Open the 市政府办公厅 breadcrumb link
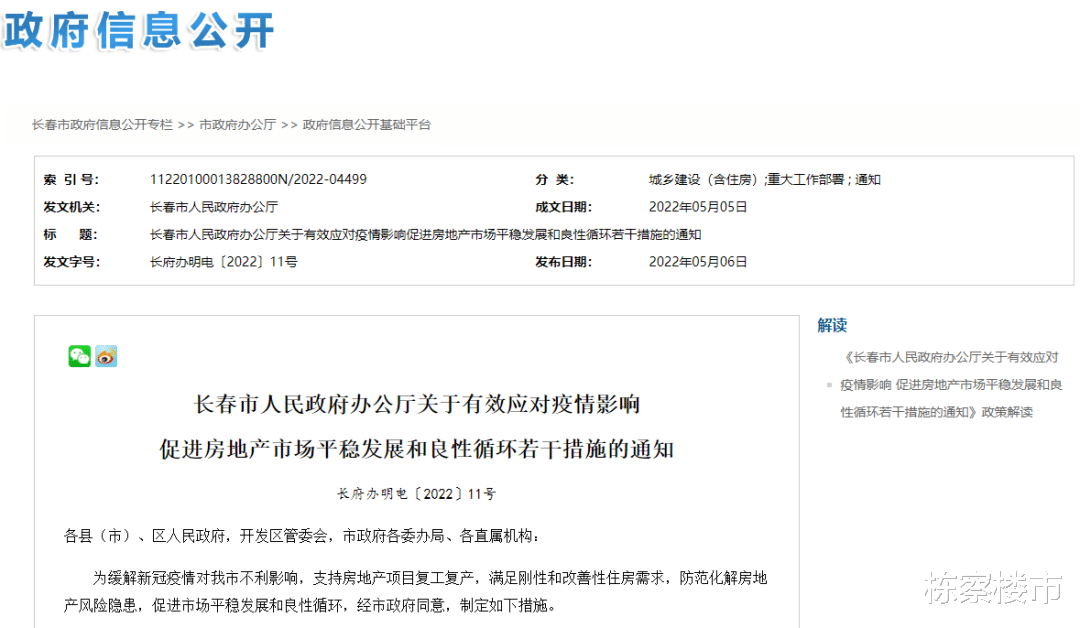Viewport: 1080px width, 628px height. click(x=237, y=124)
